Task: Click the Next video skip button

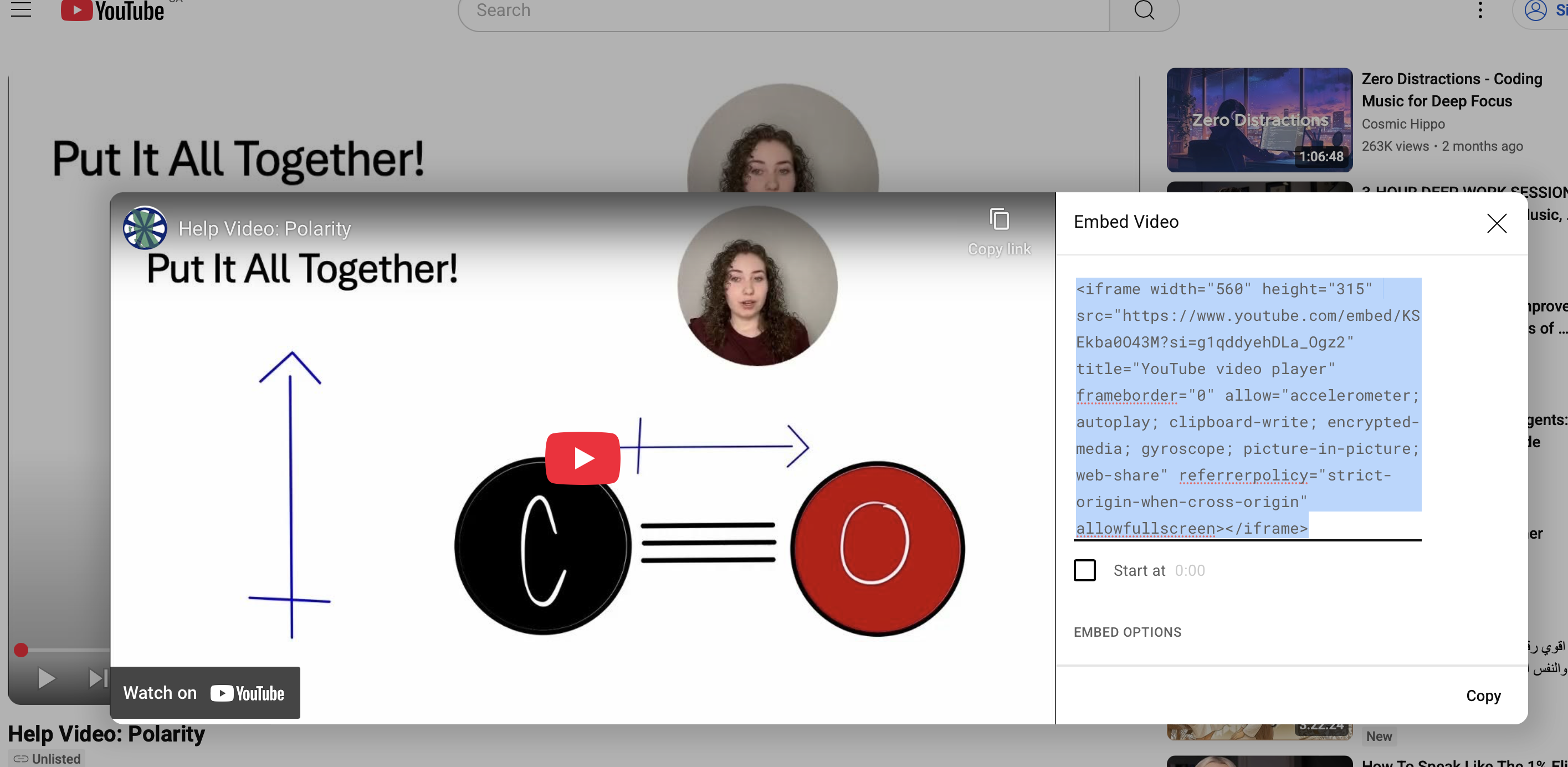Action: (x=98, y=678)
